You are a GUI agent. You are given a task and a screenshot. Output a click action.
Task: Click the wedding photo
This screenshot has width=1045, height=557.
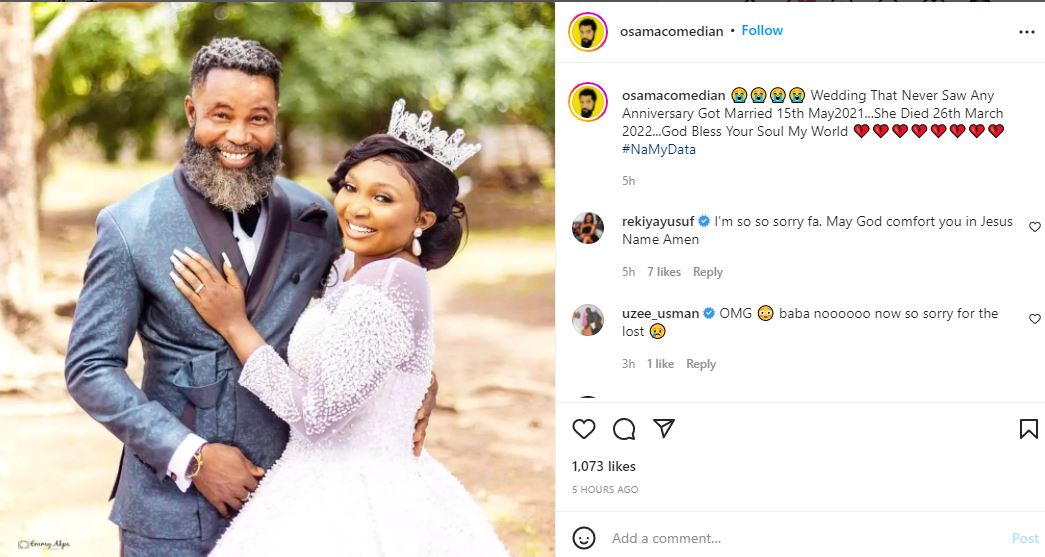click(277, 279)
